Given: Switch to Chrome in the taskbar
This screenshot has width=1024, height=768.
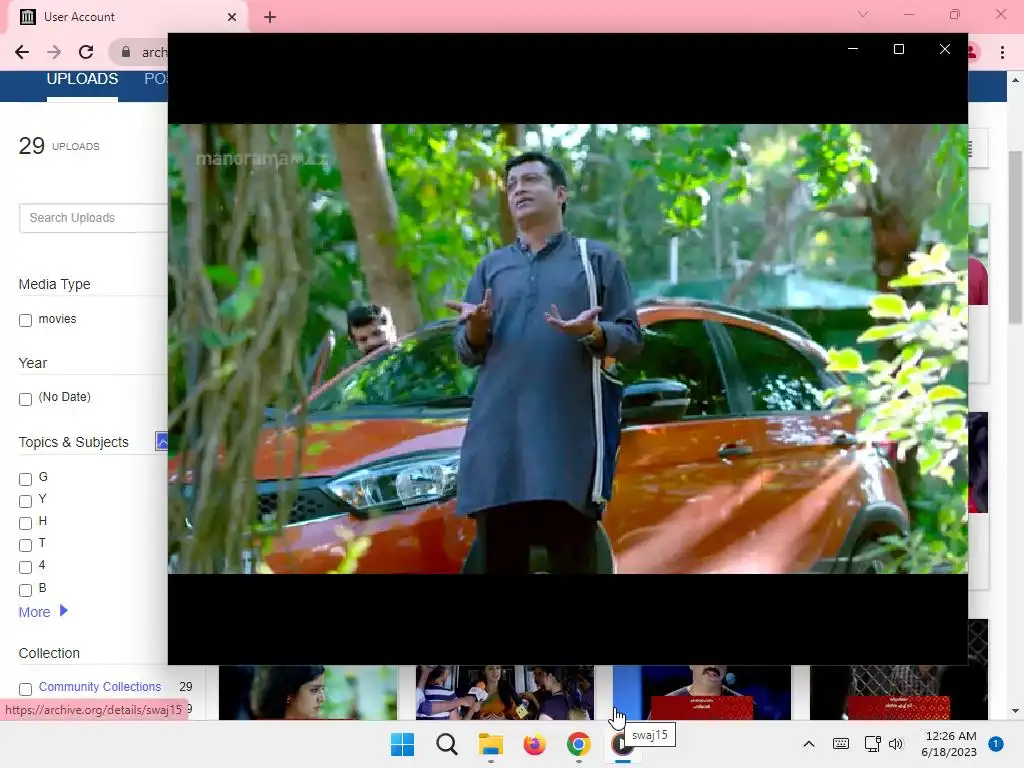Looking at the screenshot, I should pos(579,744).
